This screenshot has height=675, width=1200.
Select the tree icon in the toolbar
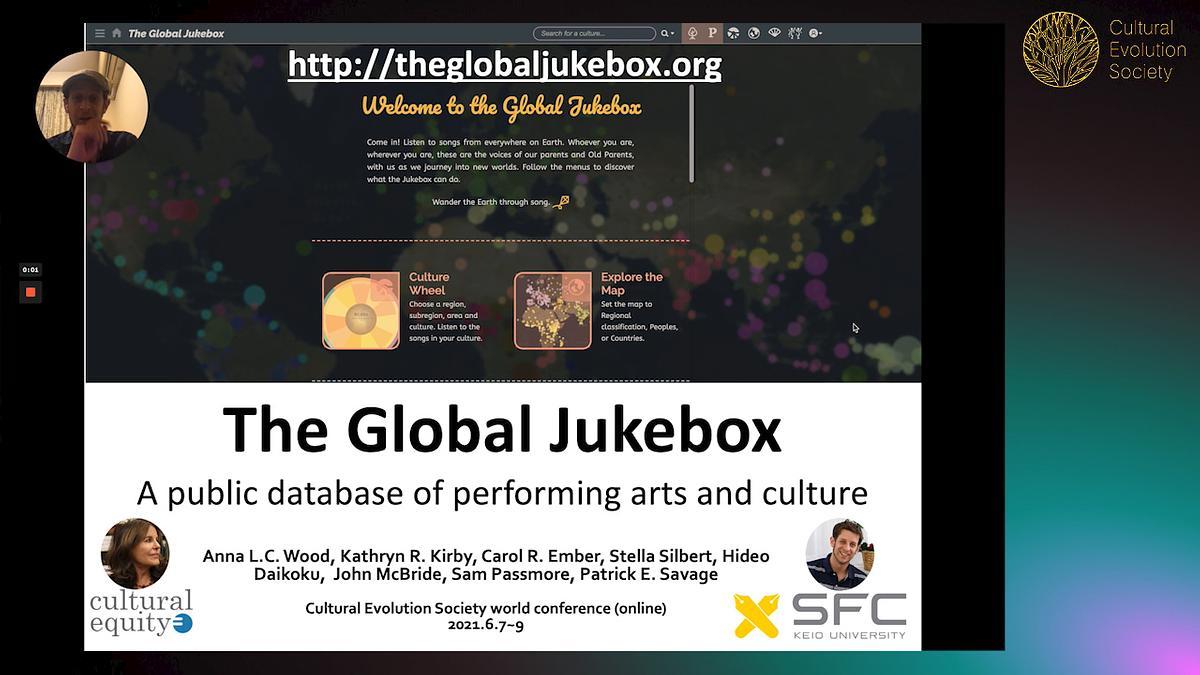[x=693, y=33]
